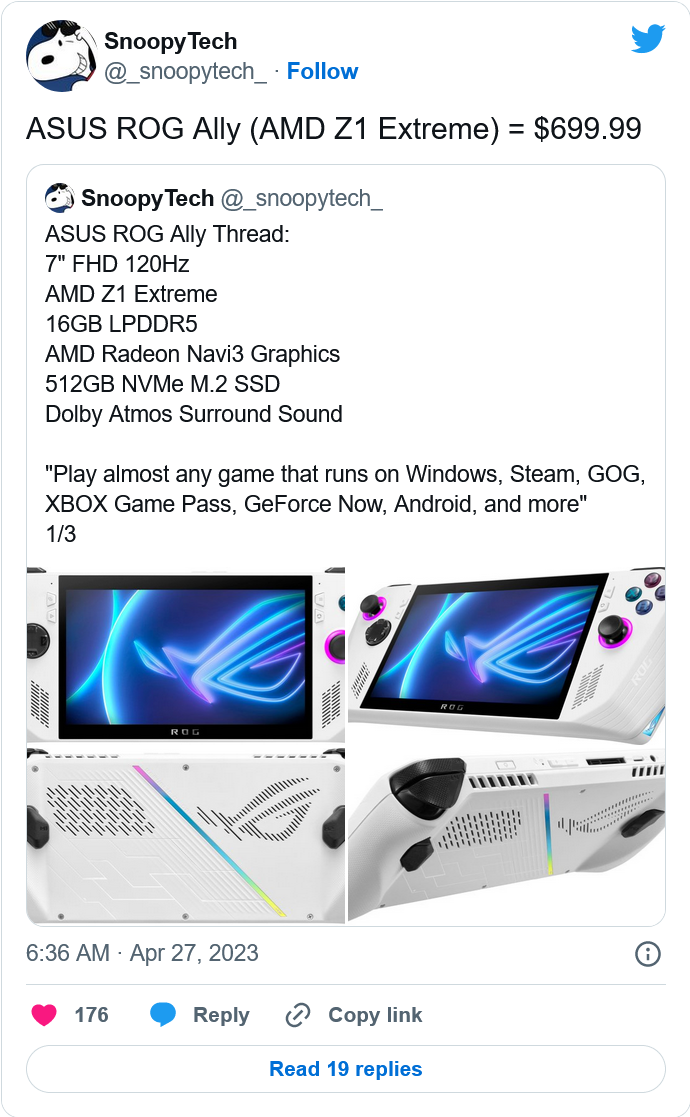This screenshot has height=1117, width=690.
Task: Click the quoted tweet author SnoopyTech name
Action: coord(147,198)
